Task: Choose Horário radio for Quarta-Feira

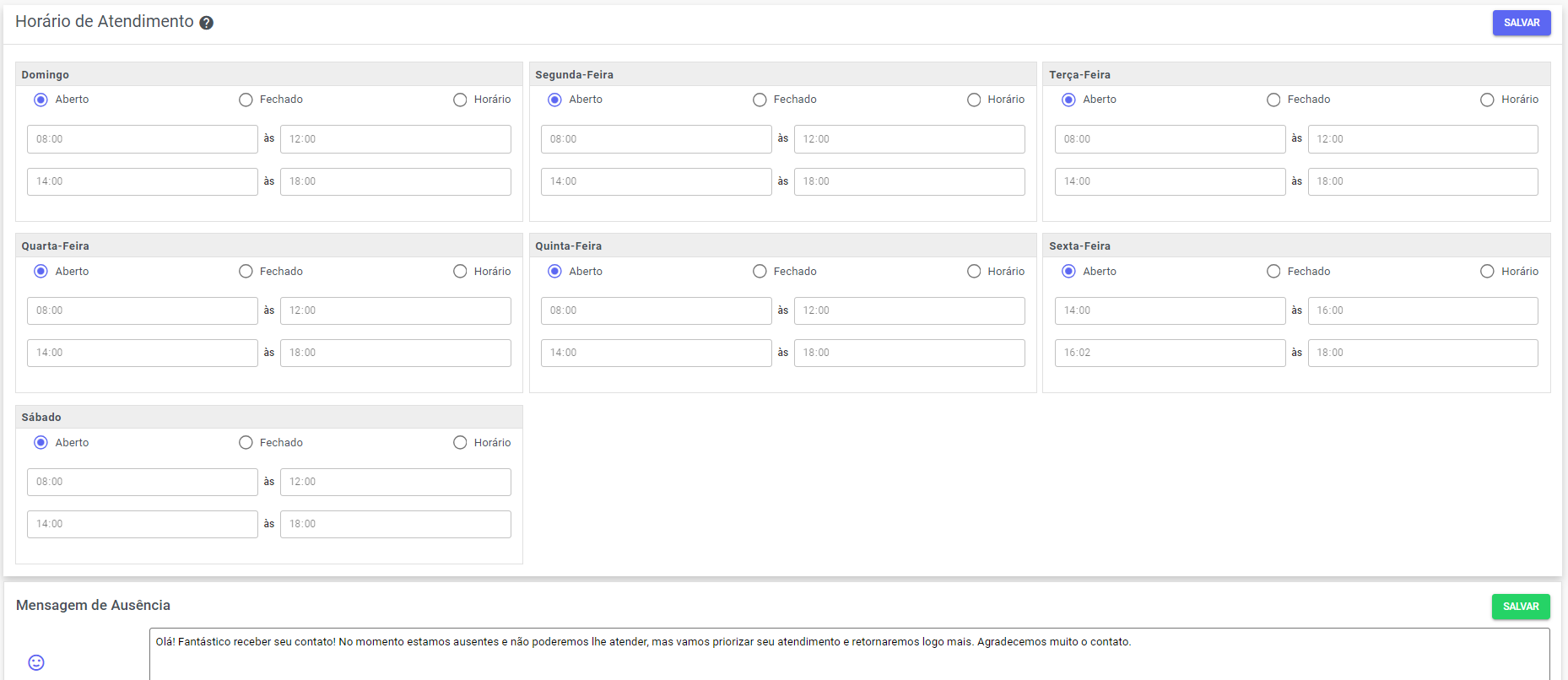Action: [460, 271]
